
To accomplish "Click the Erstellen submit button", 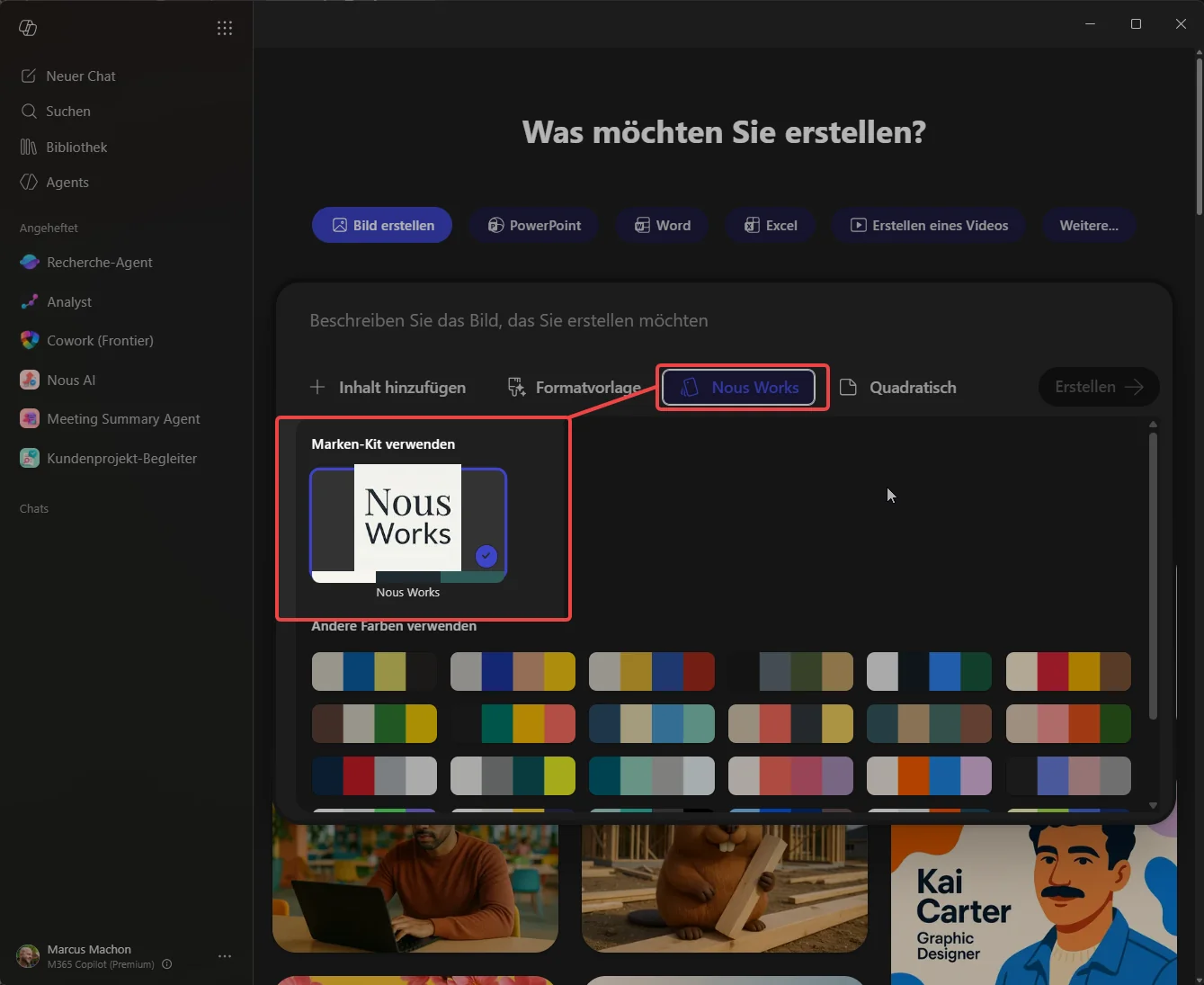I will (1099, 387).
